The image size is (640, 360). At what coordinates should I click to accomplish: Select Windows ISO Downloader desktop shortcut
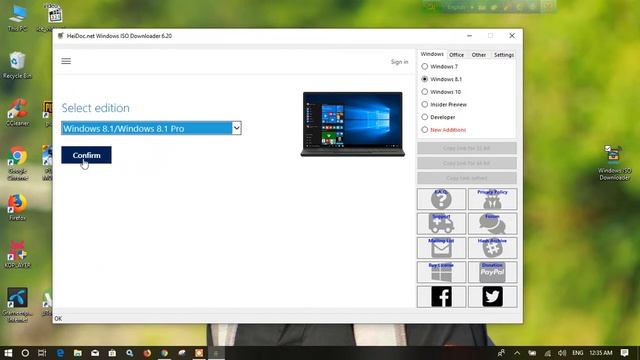click(x=614, y=162)
